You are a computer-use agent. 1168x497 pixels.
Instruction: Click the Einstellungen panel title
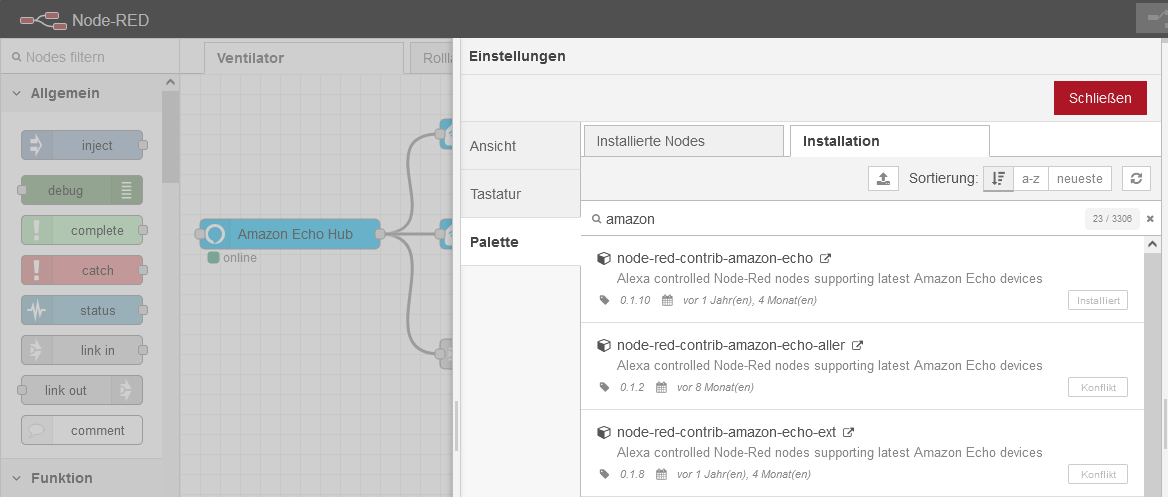coord(517,56)
